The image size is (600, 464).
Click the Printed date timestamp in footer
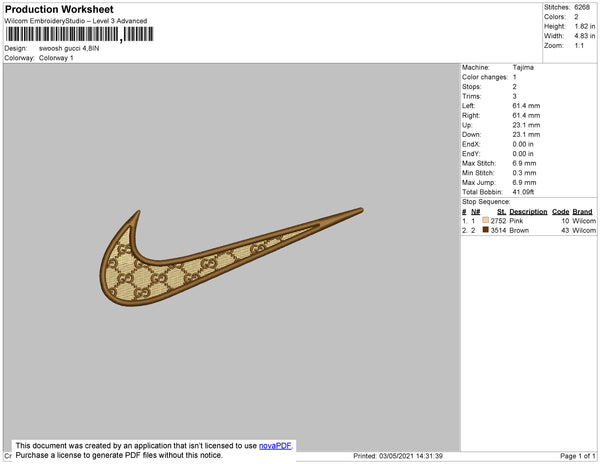tap(398, 456)
